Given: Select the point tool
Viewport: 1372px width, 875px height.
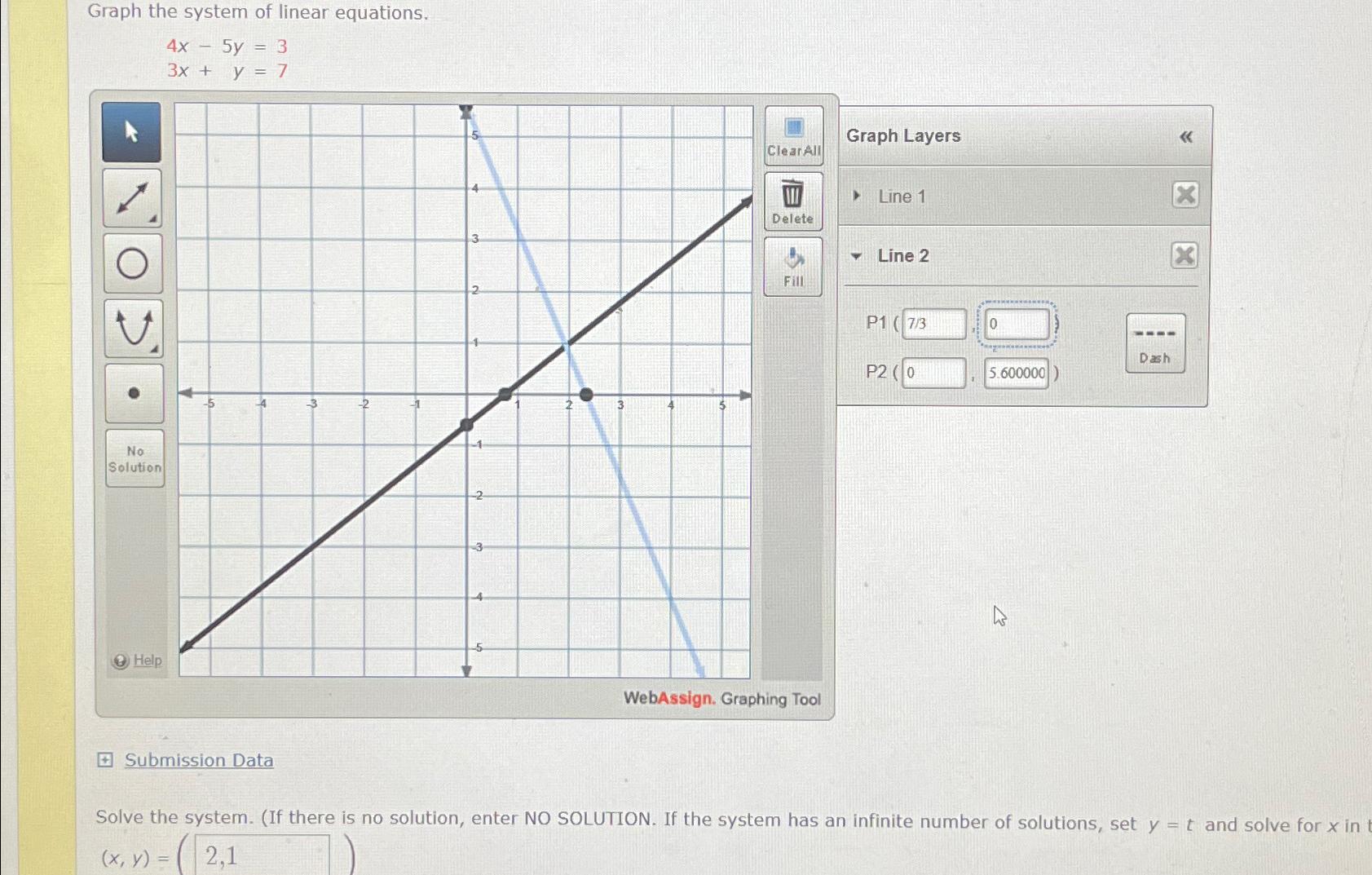Looking at the screenshot, I should tap(135, 393).
